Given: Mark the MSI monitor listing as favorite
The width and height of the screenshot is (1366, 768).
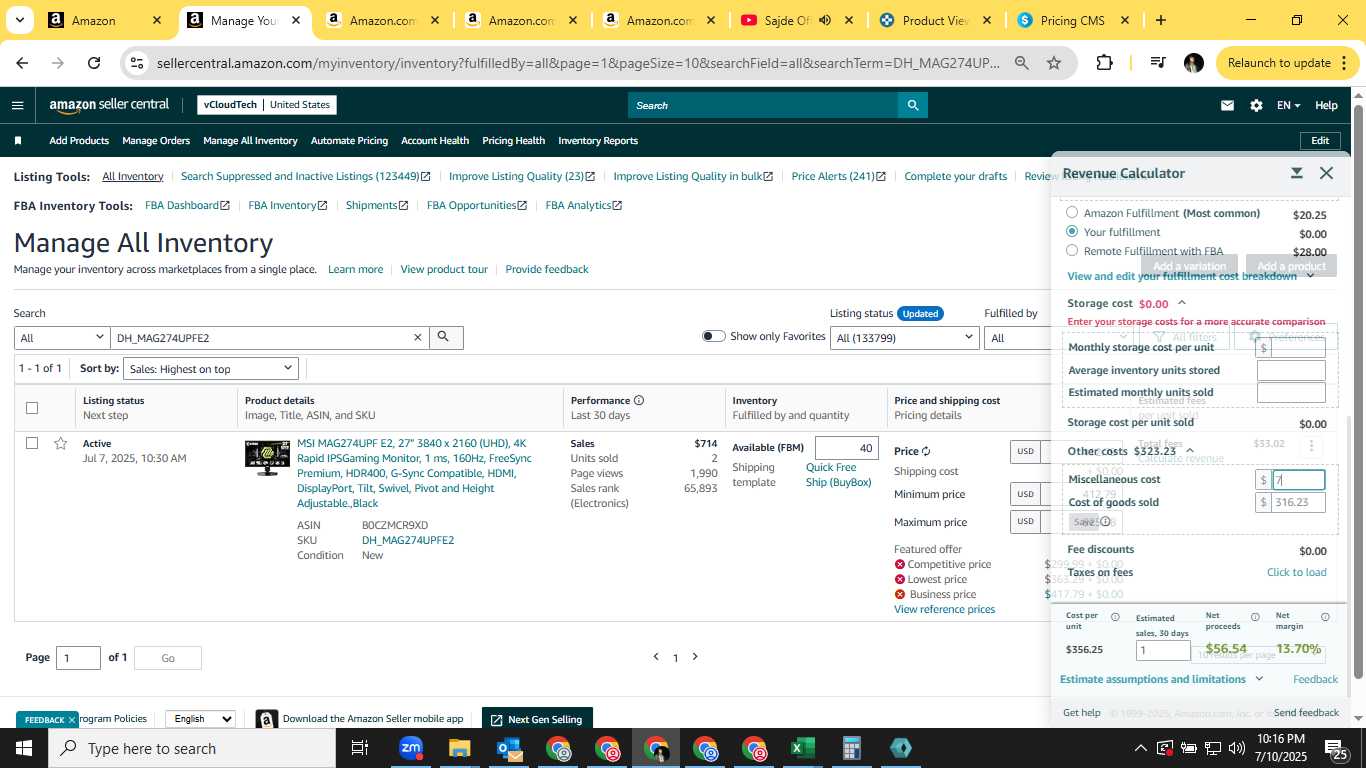Looking at the screenshot, I should coord(61,443).
